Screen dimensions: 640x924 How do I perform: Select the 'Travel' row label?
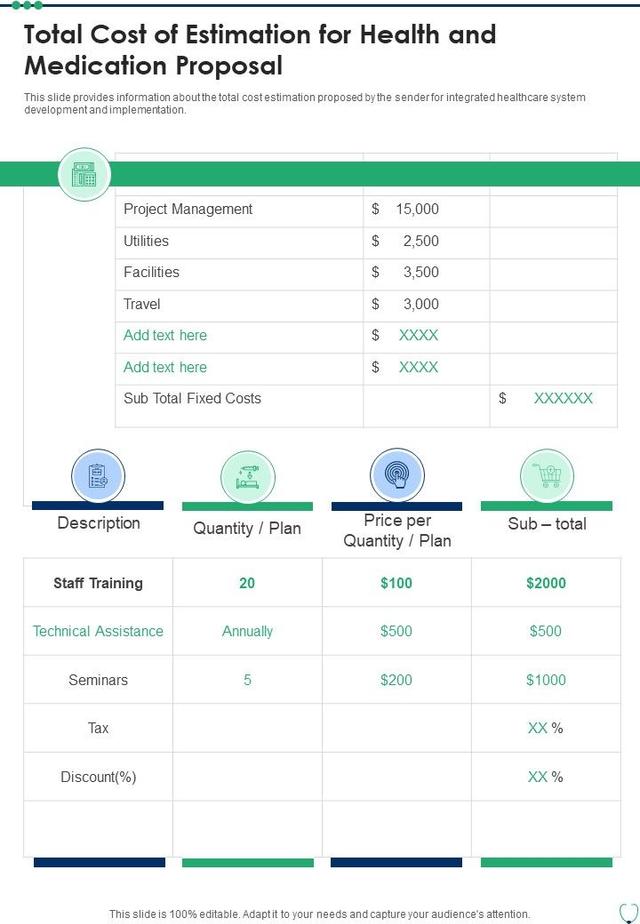tap(141, 304)
